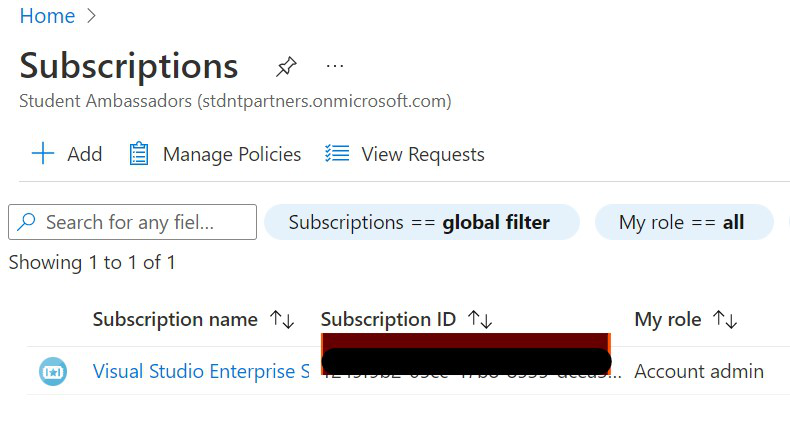Sort using arrows beside Subscription ID
The height and width of the screenshot is (421, 790).
tap(480, 320)
